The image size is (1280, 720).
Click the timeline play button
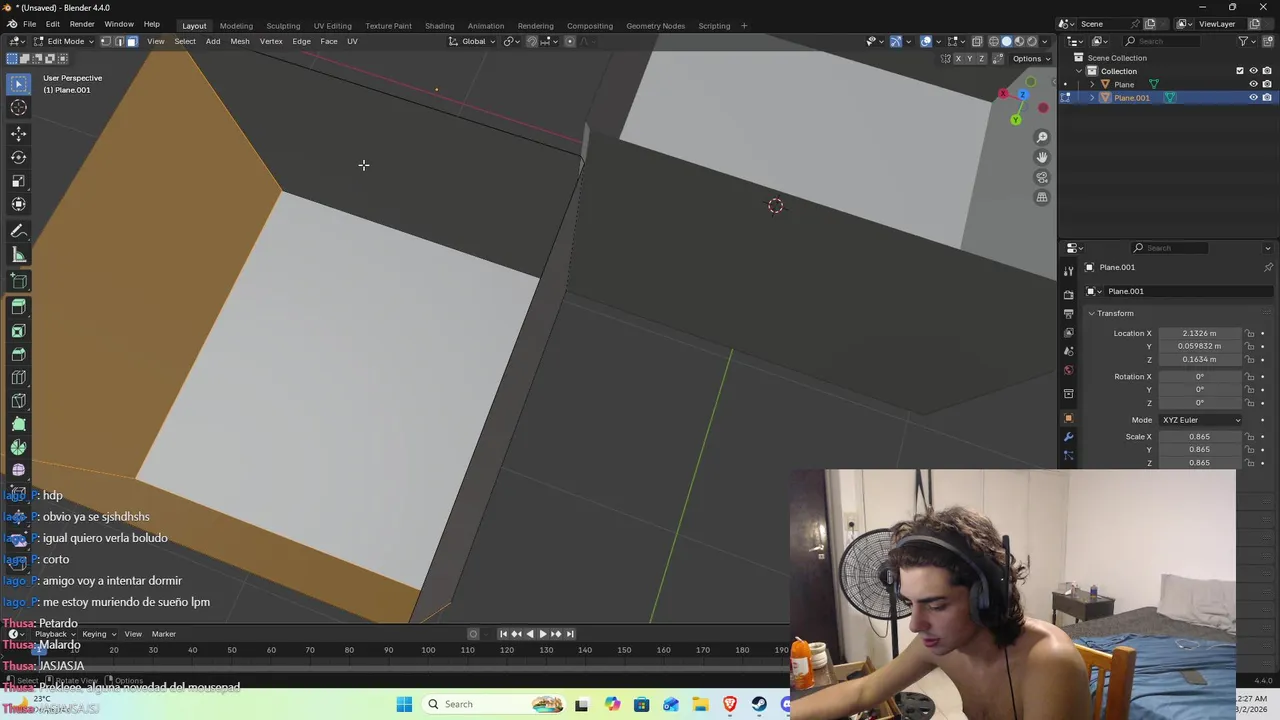click(542, 633)
